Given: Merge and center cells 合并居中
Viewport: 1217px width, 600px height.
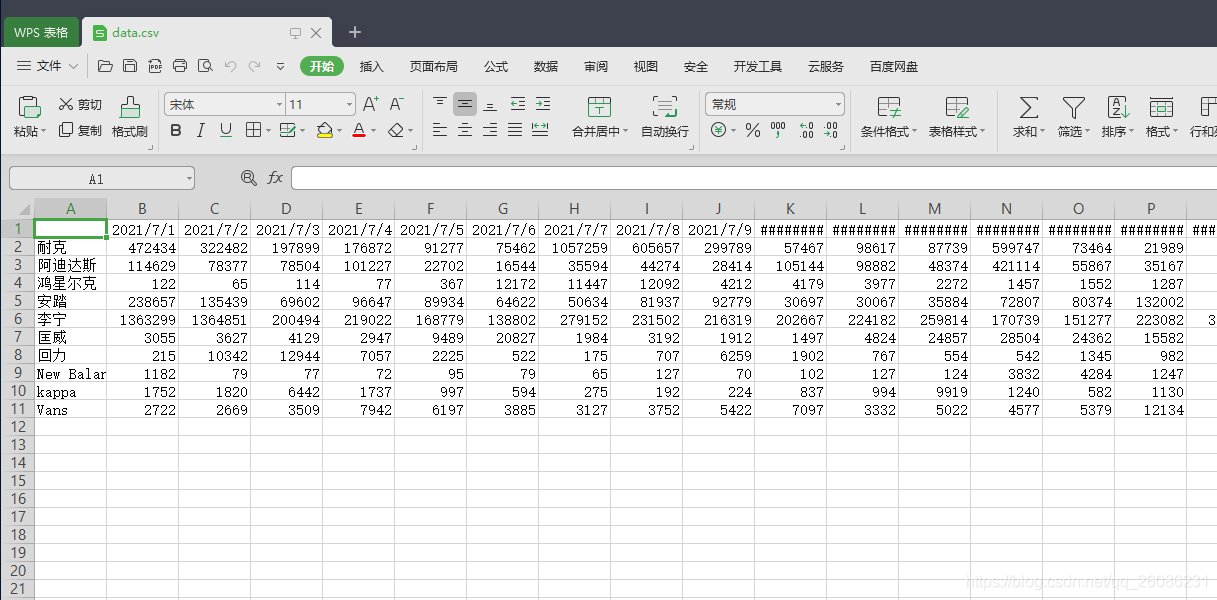Looking at the screenshot, I should [x=599, y=117].
